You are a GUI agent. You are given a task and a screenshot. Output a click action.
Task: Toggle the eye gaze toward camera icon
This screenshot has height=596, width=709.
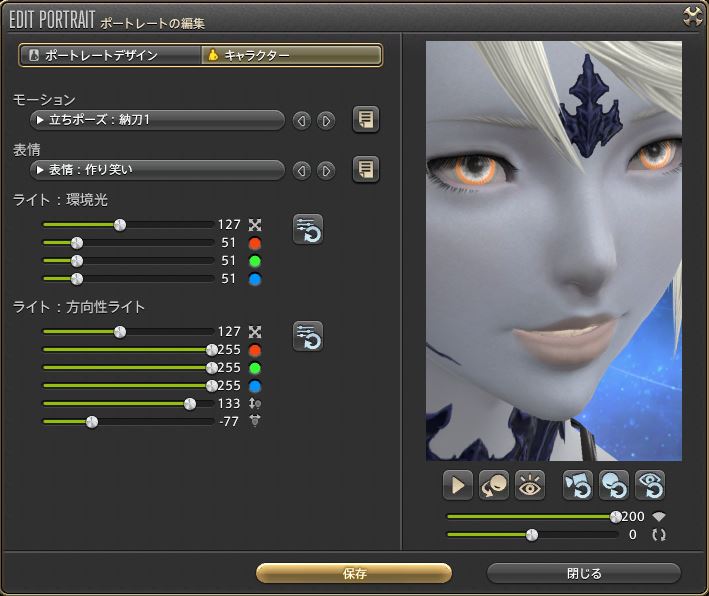[x=530, y=485]
